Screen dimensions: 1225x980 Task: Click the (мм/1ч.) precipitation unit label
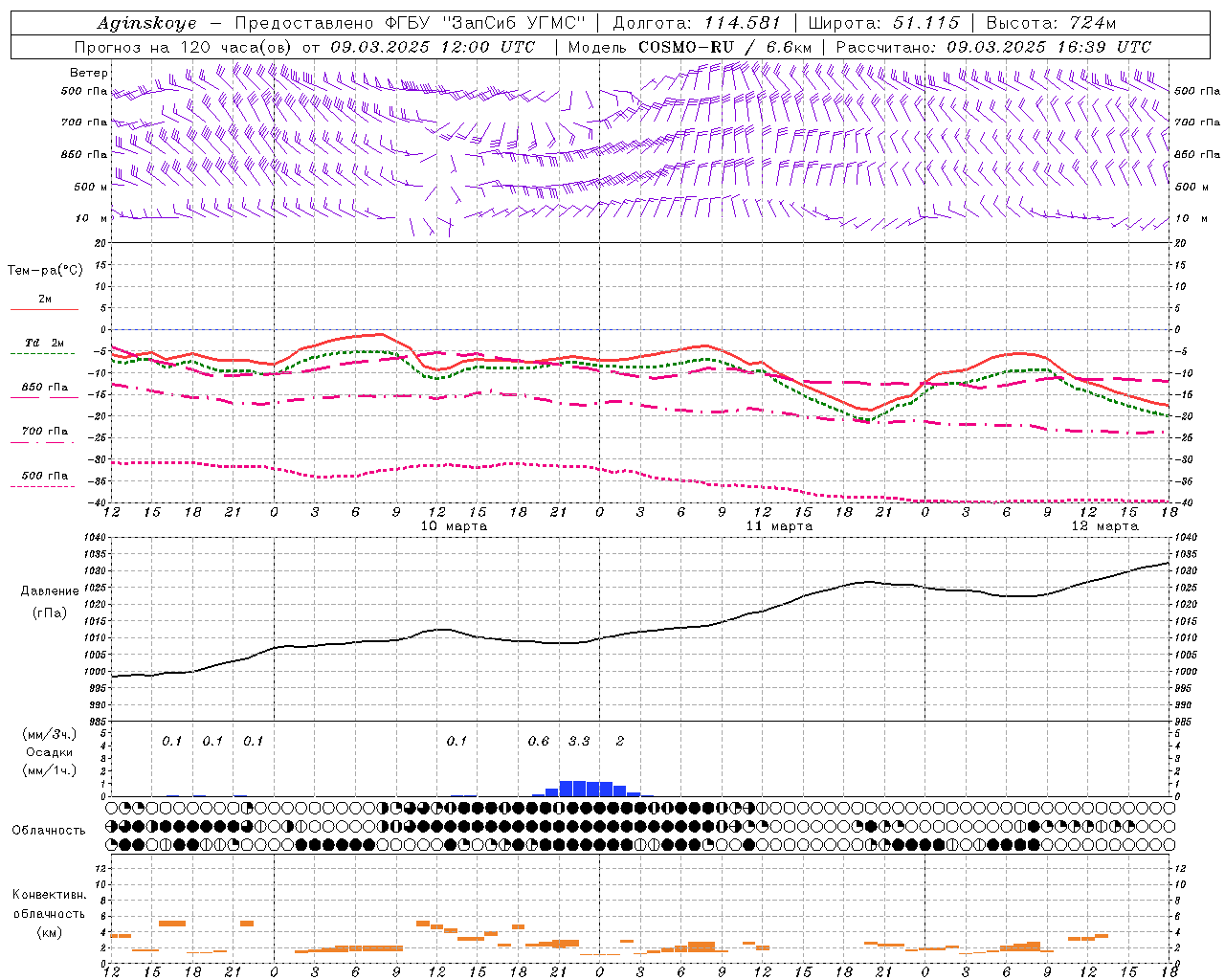tap(50, 770)
